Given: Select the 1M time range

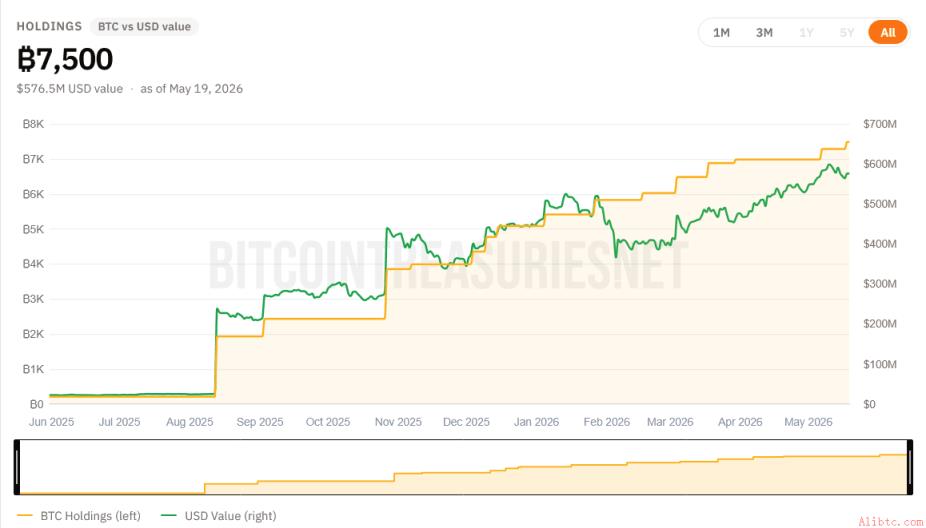Looking at the screenshot, I should tap(721, 32).
